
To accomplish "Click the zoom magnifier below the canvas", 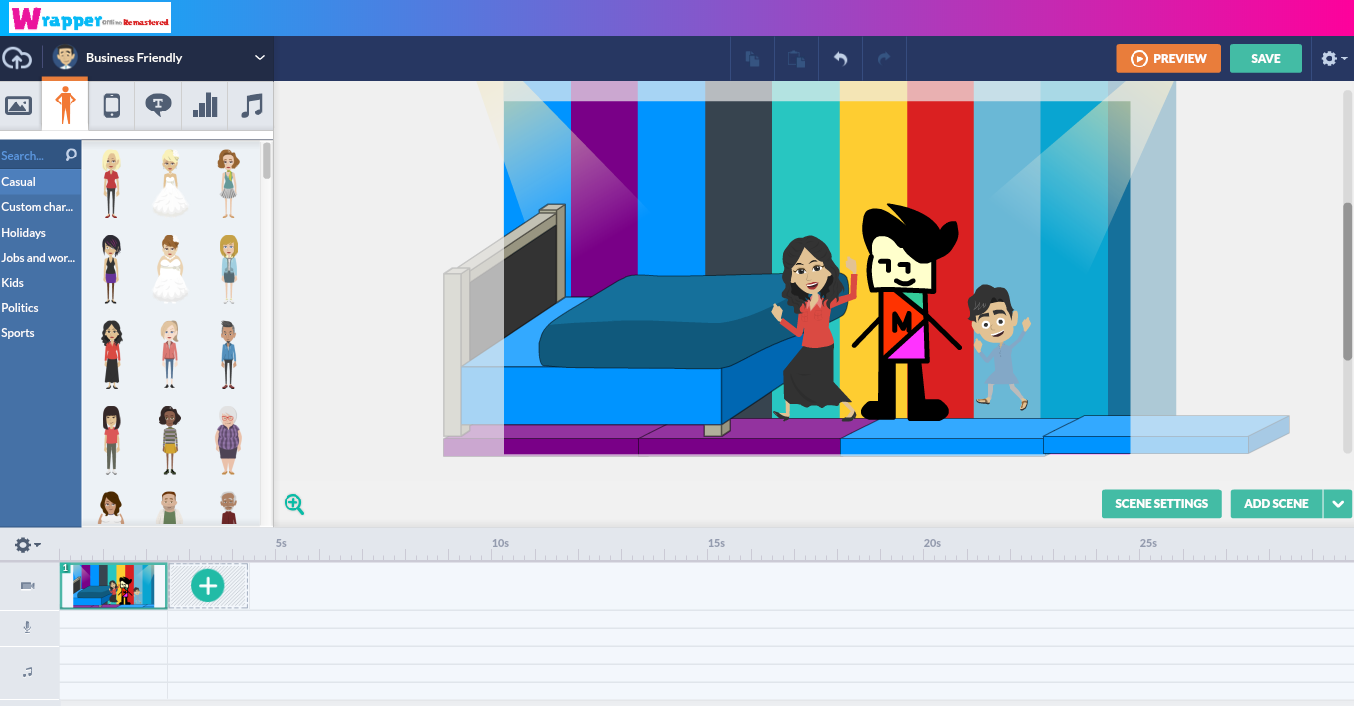I will pos(294,503).
